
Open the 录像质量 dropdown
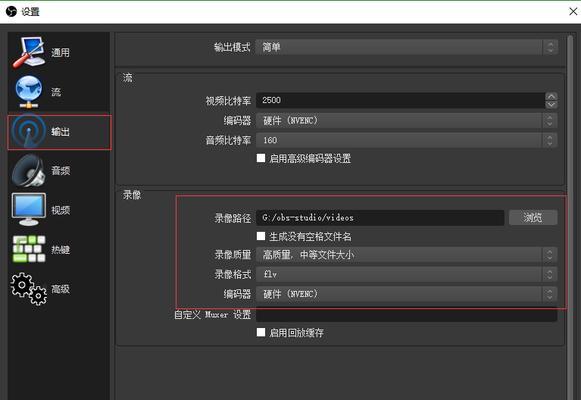pos(406,255)
